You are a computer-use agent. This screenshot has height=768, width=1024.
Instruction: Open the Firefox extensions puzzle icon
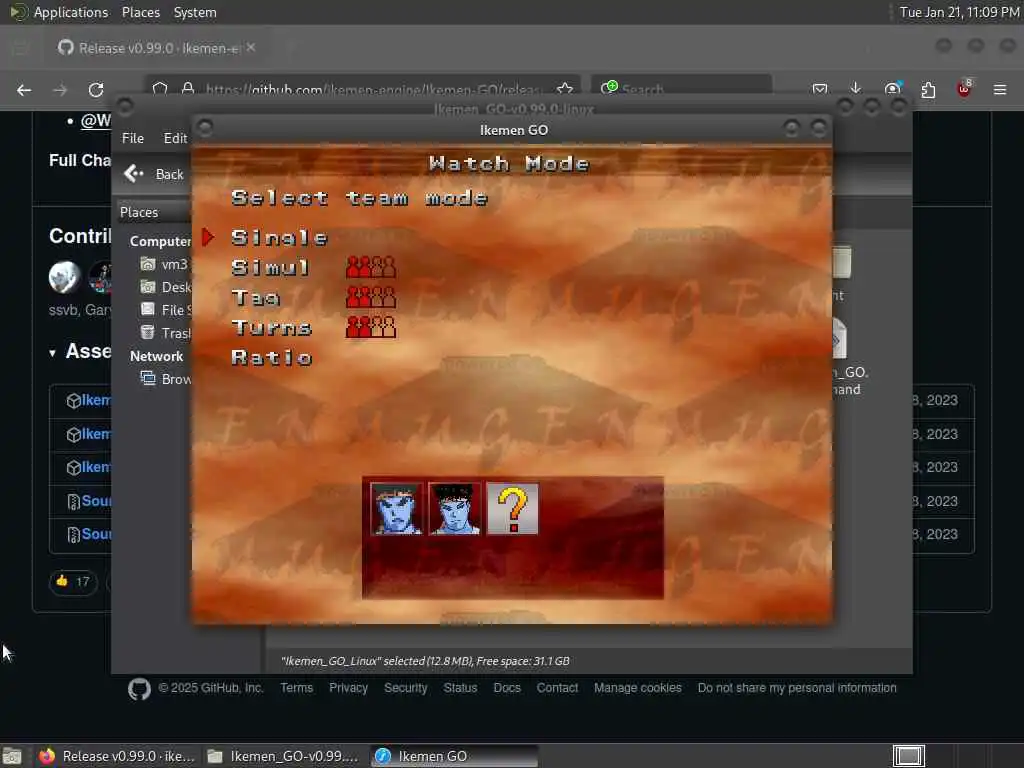click(928, 89)
